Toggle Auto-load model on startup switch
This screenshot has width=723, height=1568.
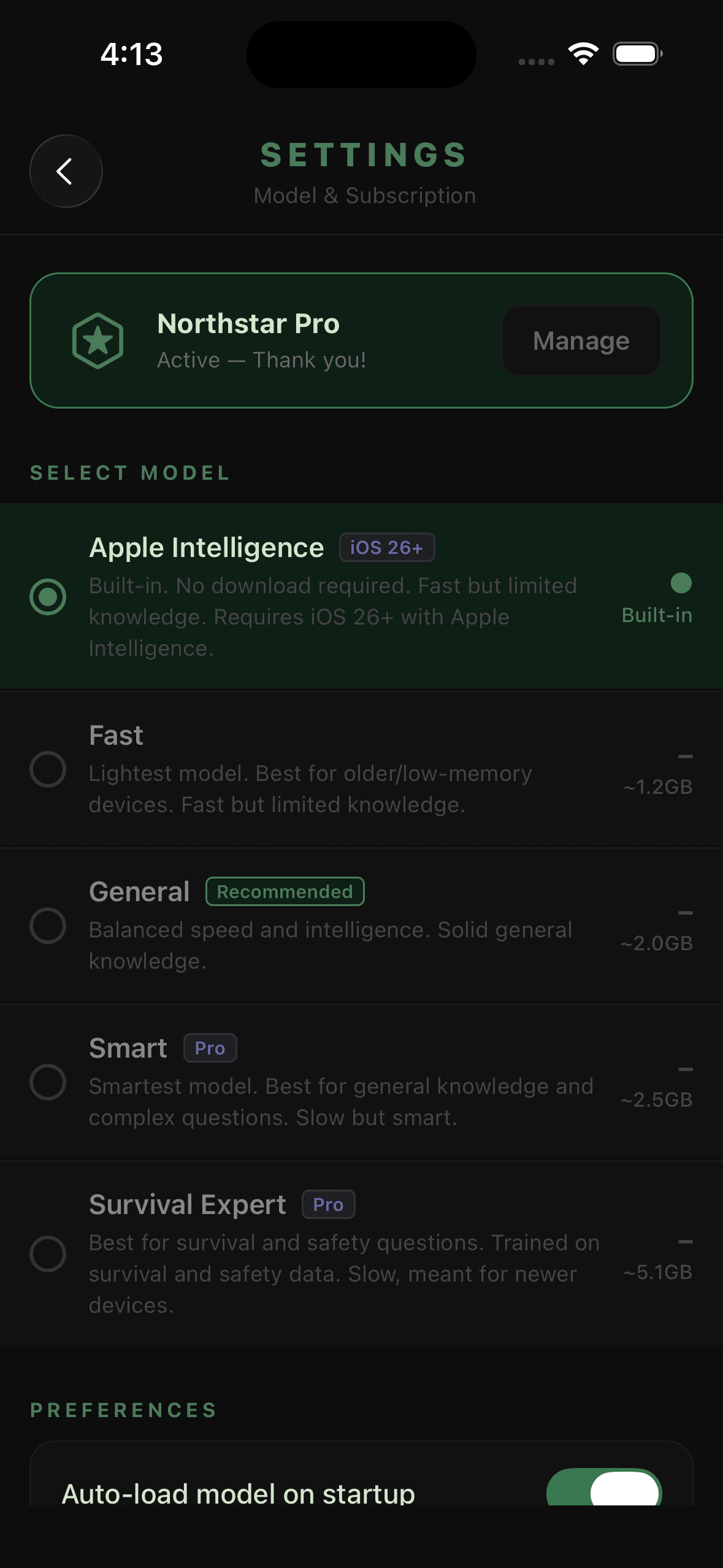point(604,1488)
